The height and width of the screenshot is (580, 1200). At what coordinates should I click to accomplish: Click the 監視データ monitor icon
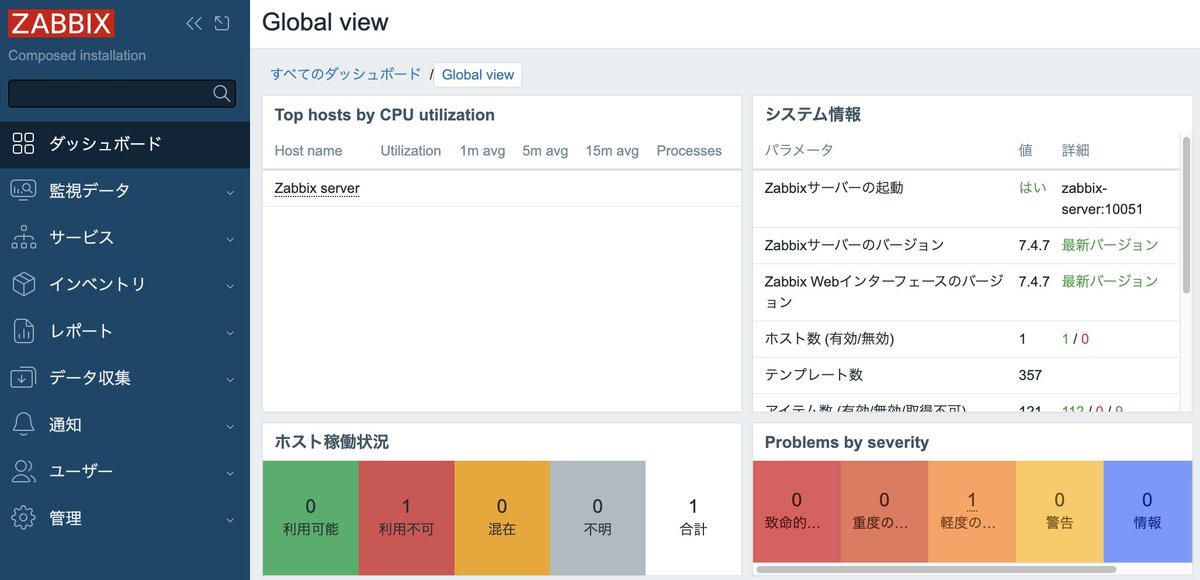[24, 190]
